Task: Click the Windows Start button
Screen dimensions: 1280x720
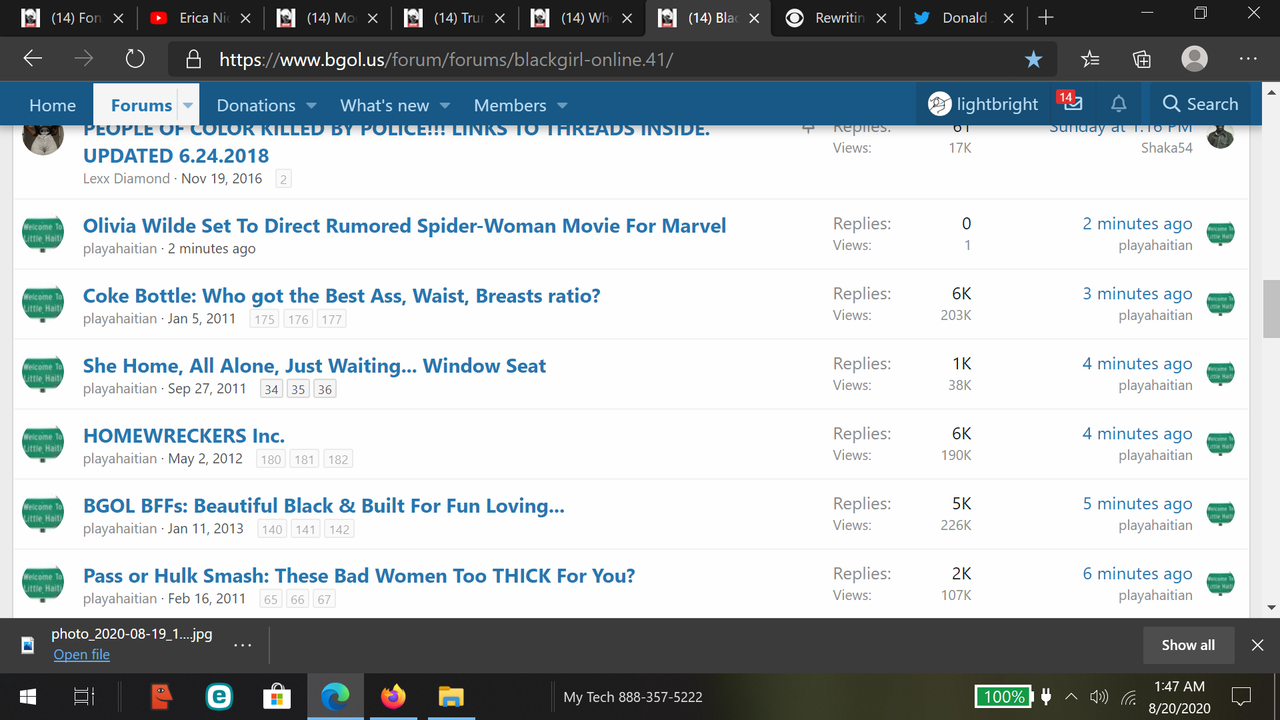Action: [x=27, y=696]
